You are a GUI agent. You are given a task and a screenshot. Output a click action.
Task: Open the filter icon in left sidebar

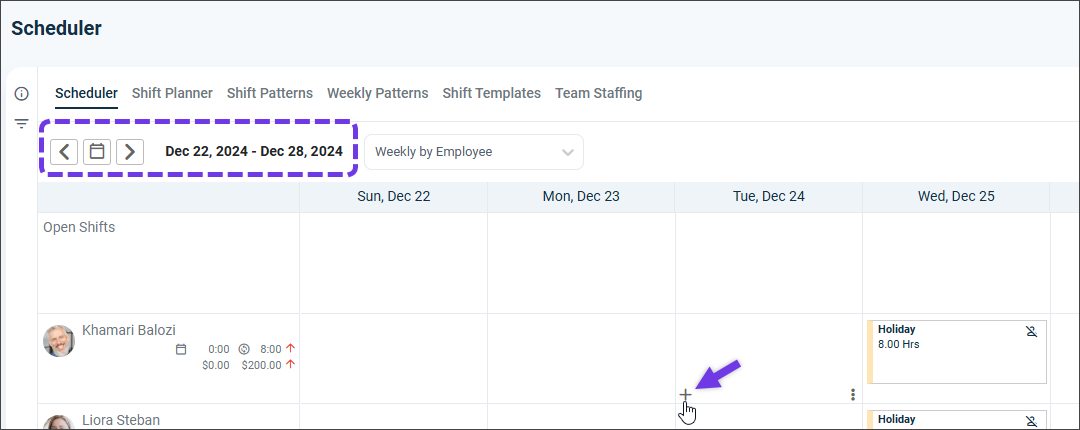(x=21, y=124)
